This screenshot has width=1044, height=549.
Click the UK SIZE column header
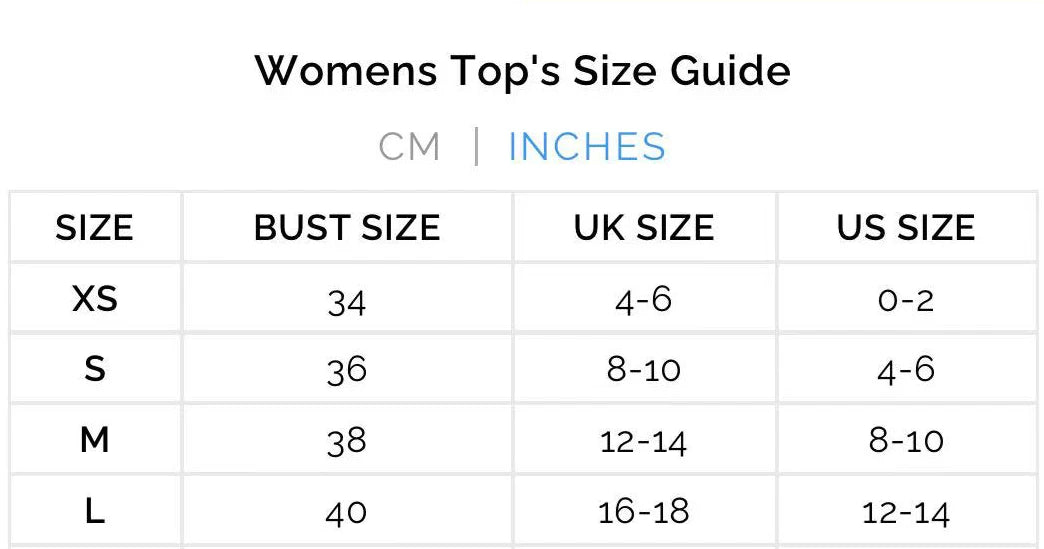tap(644, 228)
